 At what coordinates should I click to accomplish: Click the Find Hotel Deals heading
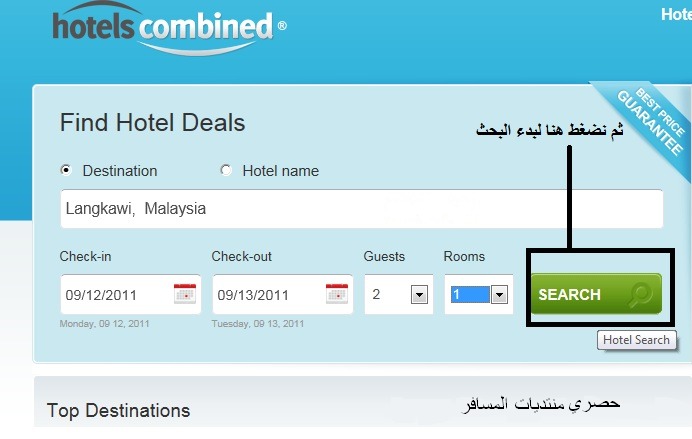(152, 123)
